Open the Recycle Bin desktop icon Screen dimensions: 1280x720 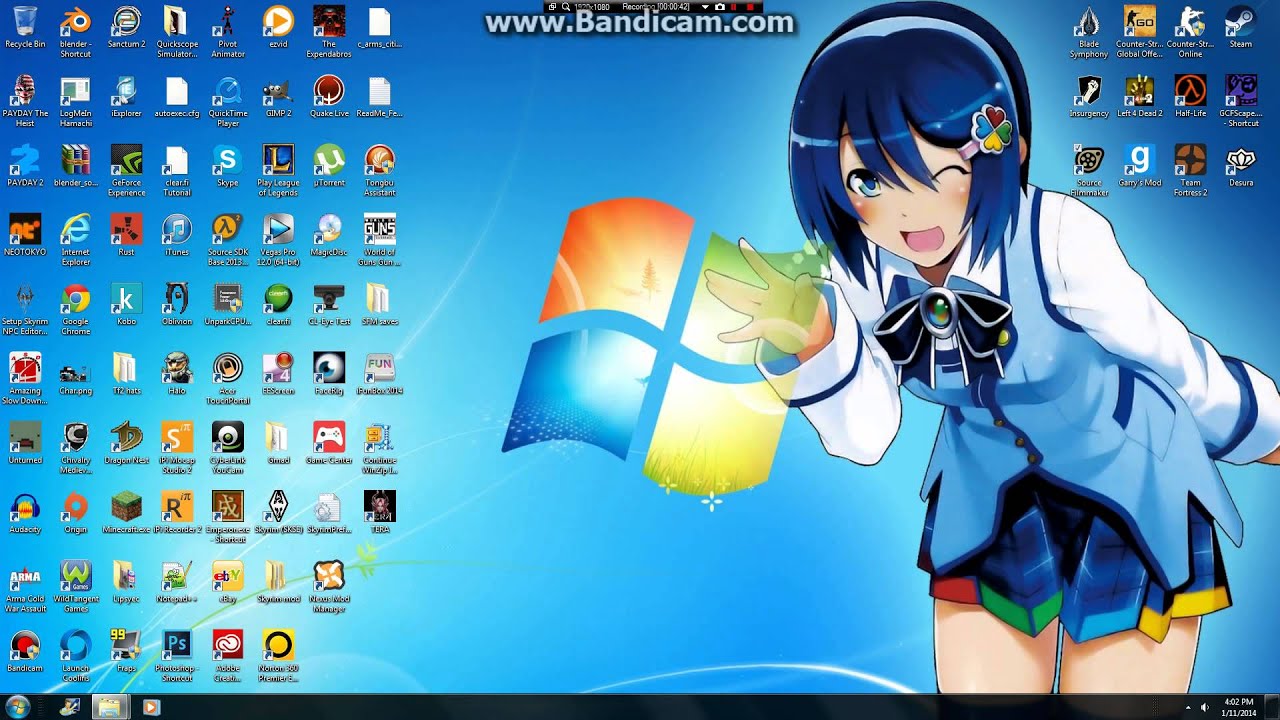(25, 21)
